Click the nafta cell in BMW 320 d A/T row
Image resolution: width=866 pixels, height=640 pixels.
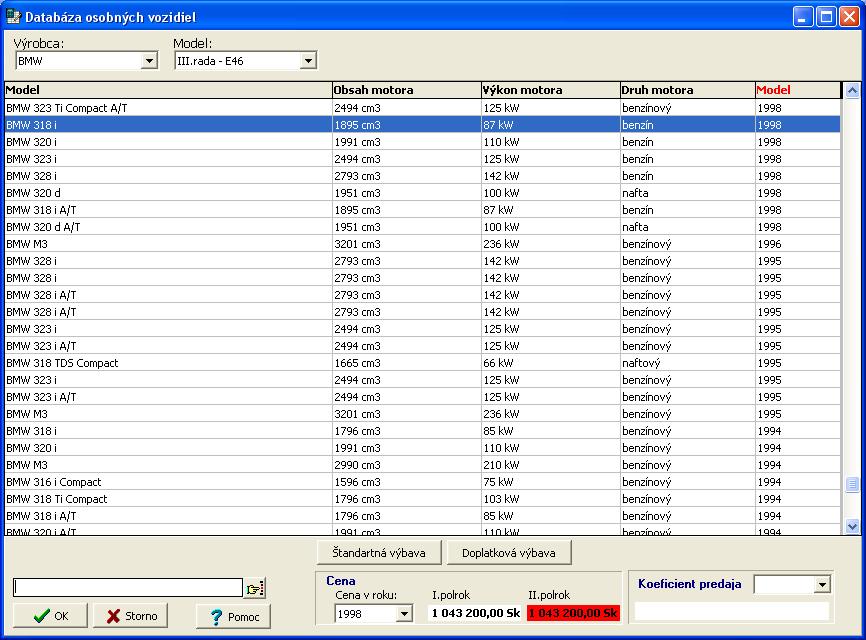pos(688,227)
